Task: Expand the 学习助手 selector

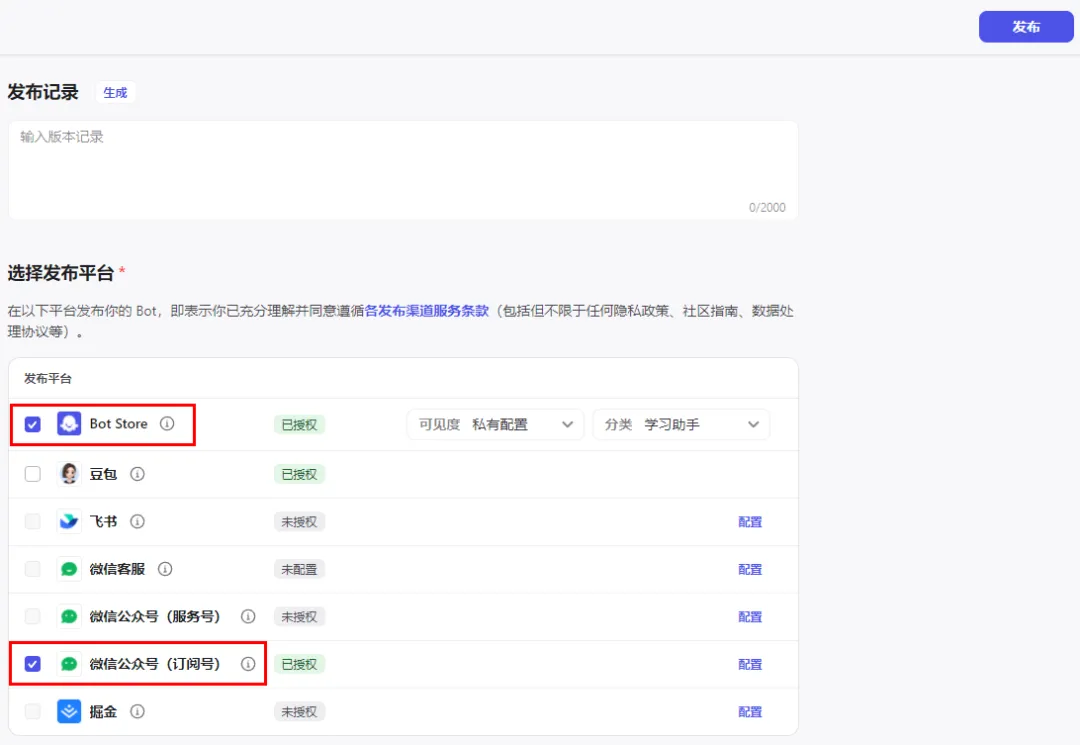Action: [700, 424]
